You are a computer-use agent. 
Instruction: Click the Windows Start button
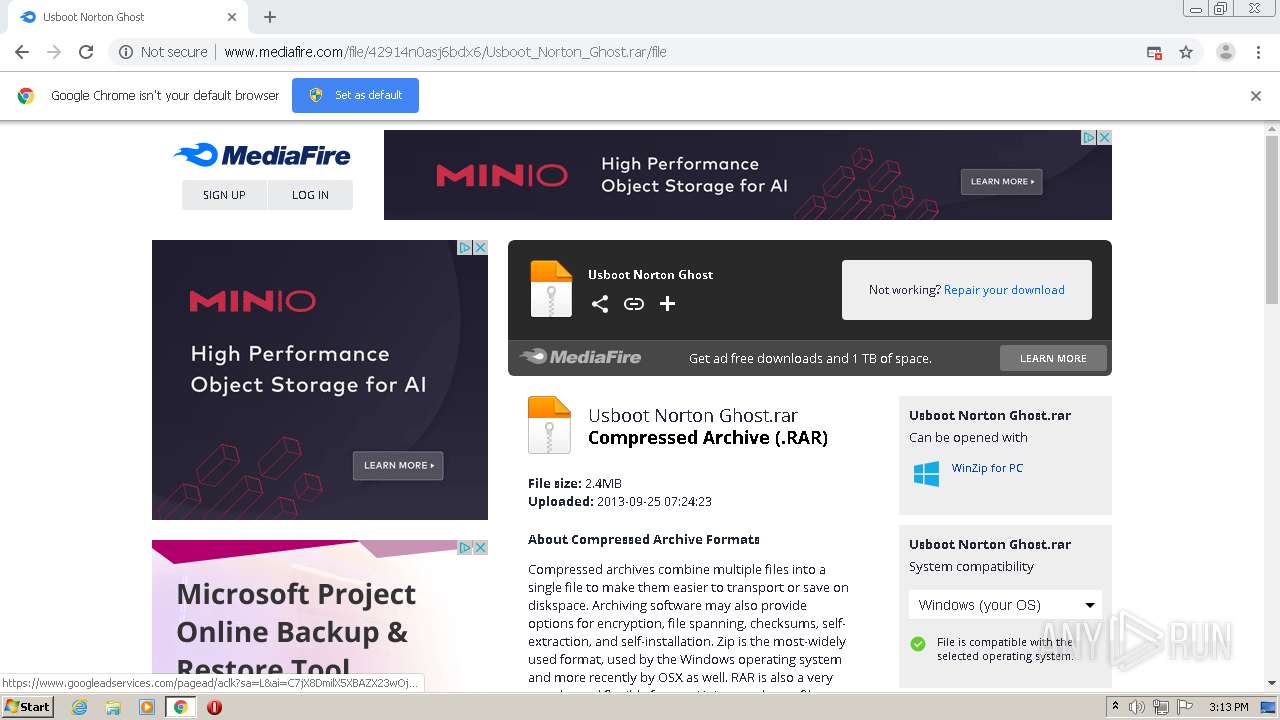(27, 706)
